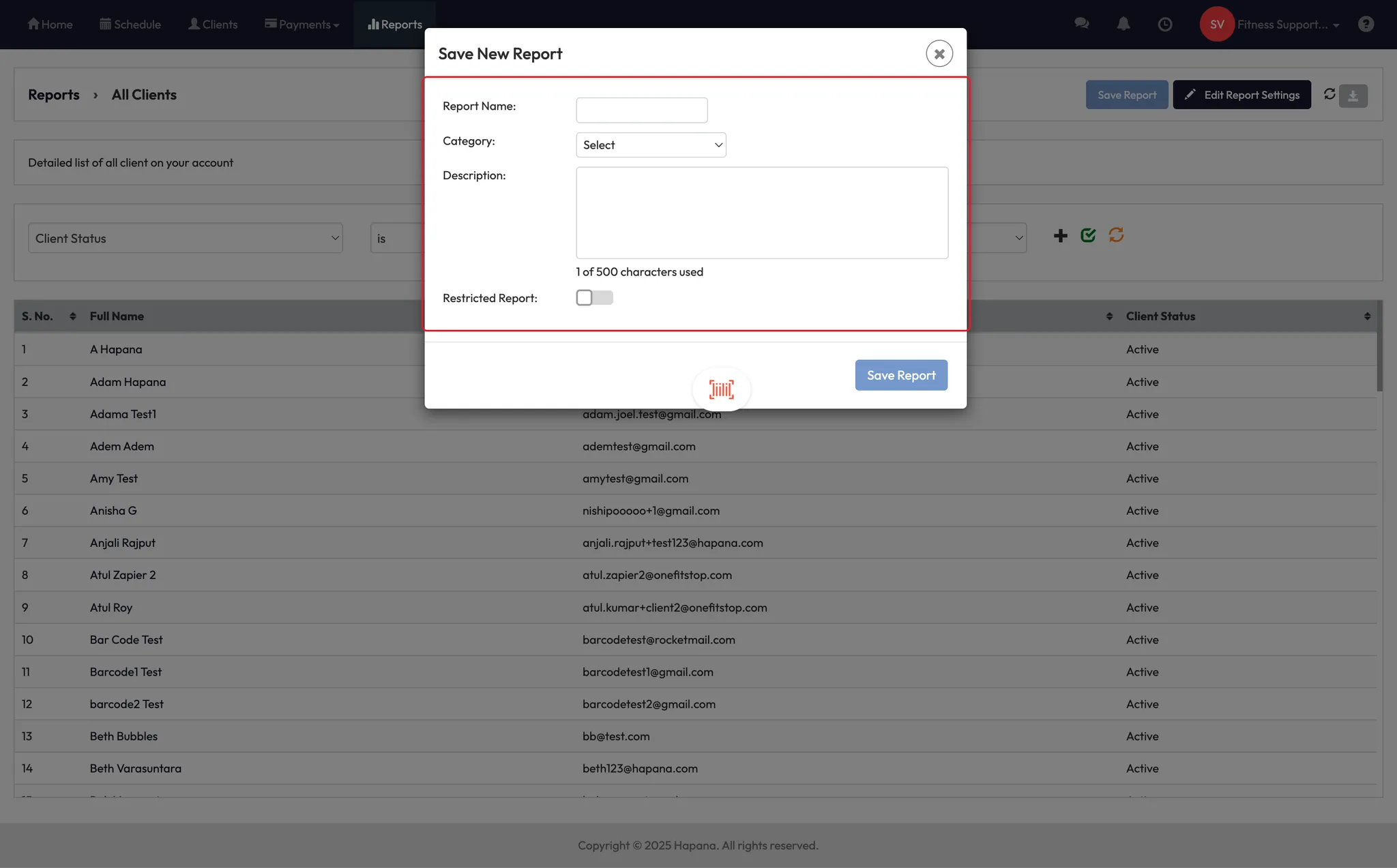Click the green apply filter checkmark icon
This screenshot has width=1397, height=868.
pos(1088,235)
